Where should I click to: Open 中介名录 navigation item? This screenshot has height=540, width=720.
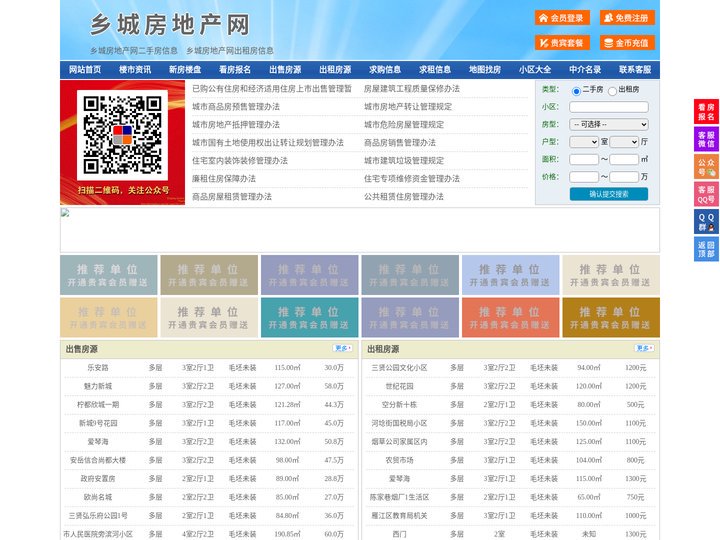click(585, 70)
